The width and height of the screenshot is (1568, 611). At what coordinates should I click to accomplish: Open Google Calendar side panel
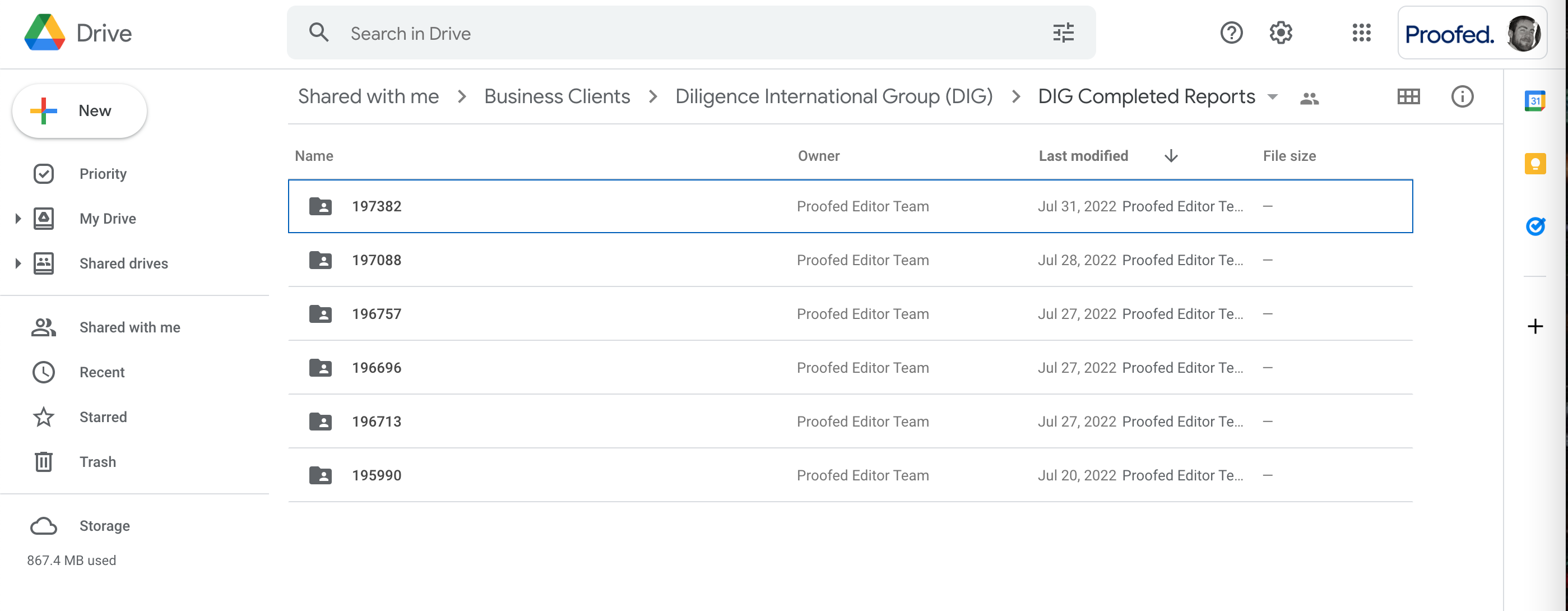(x=1537, y=101)
